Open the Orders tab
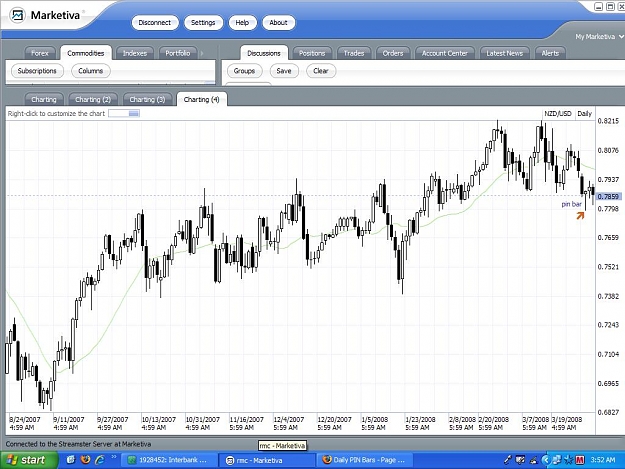 (x=393, y=53)
